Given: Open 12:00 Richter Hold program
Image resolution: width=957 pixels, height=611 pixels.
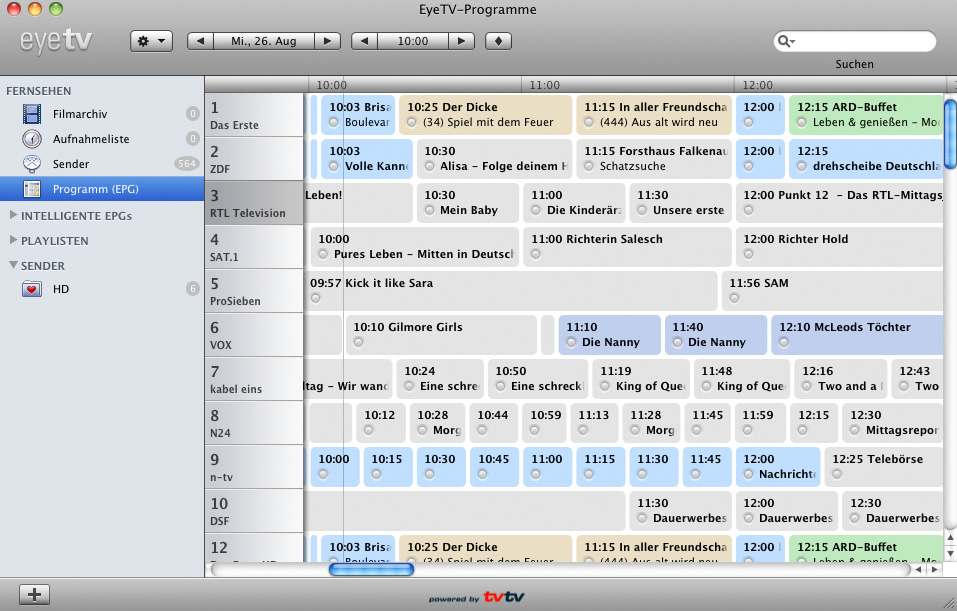Looking at the screenshot, I should tap(840, 247).
